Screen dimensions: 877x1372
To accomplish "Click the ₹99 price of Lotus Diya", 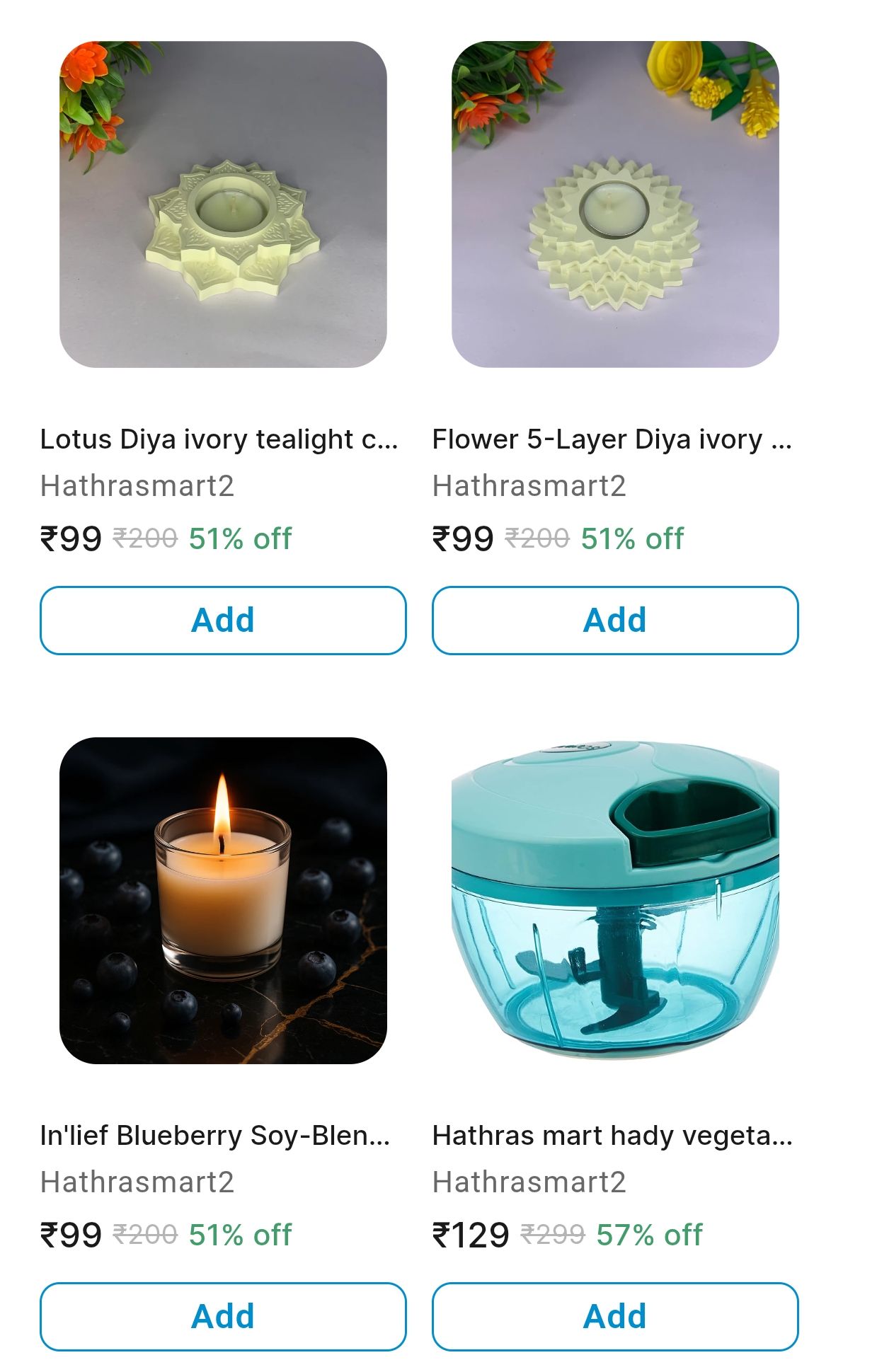I will (71, 539).
